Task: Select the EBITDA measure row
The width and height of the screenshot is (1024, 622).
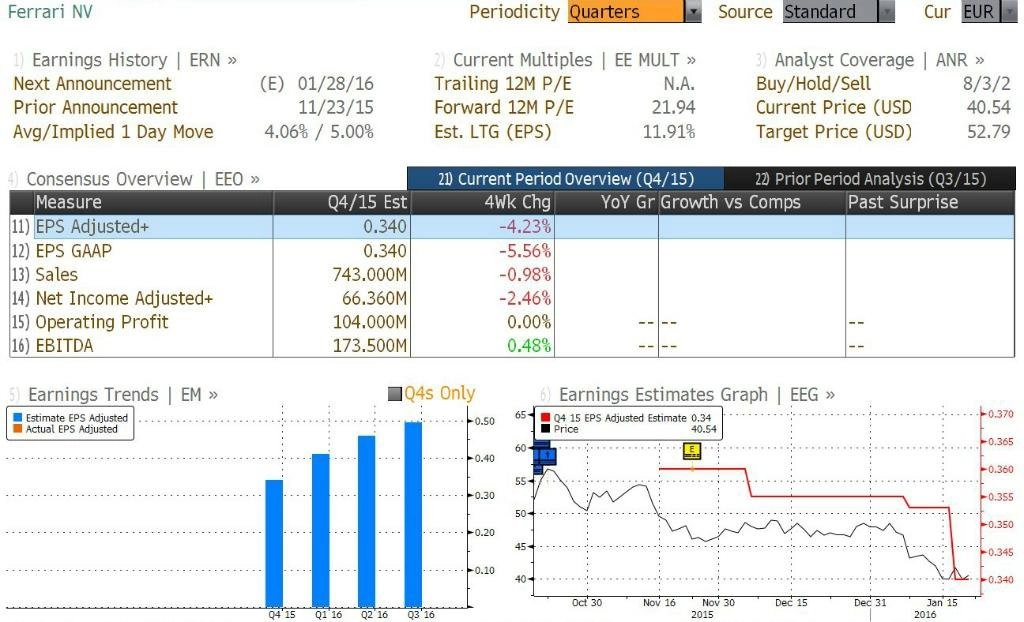Action: [512, 346]
